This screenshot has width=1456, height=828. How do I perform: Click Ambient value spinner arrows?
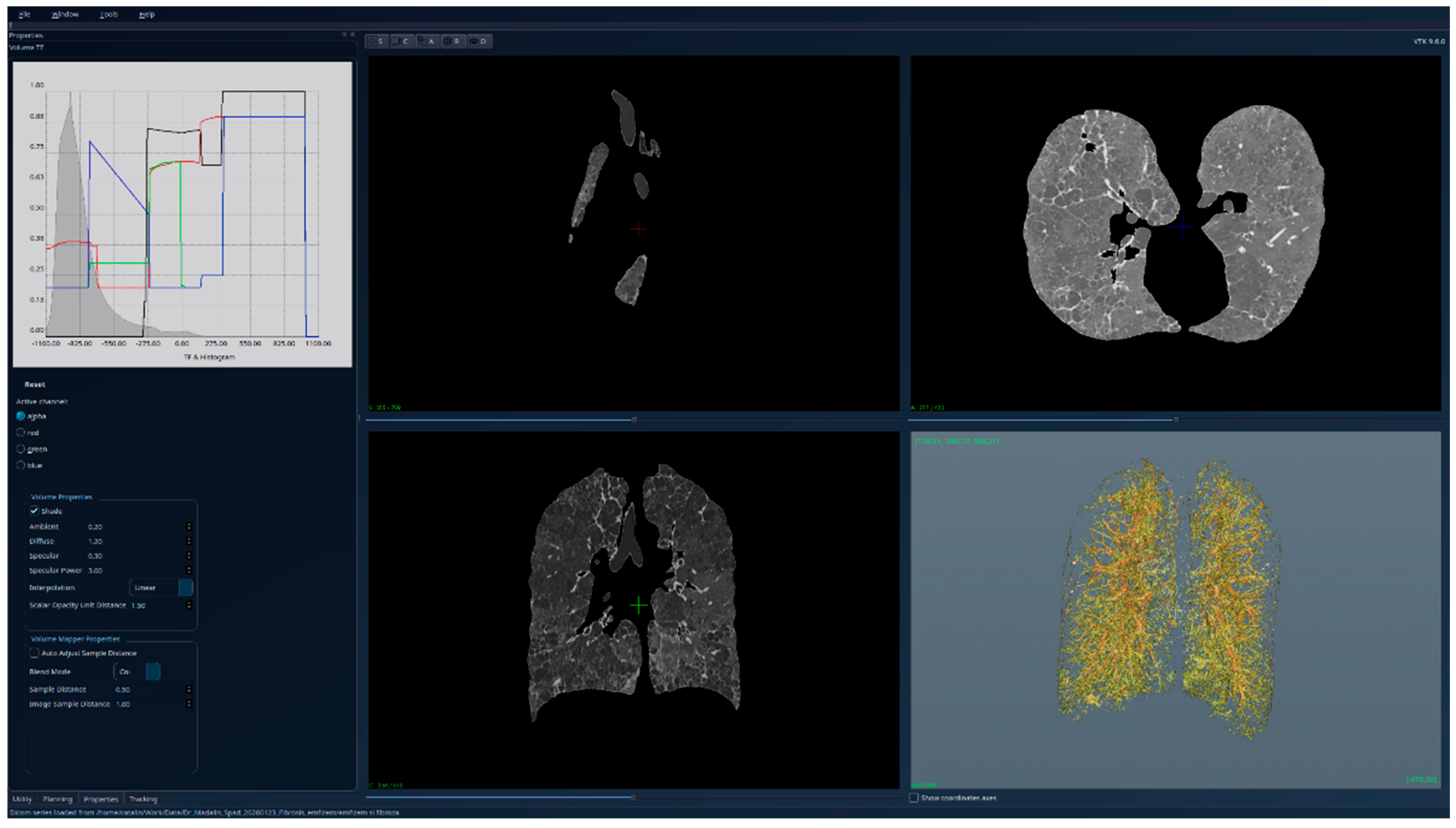[189, 527]
